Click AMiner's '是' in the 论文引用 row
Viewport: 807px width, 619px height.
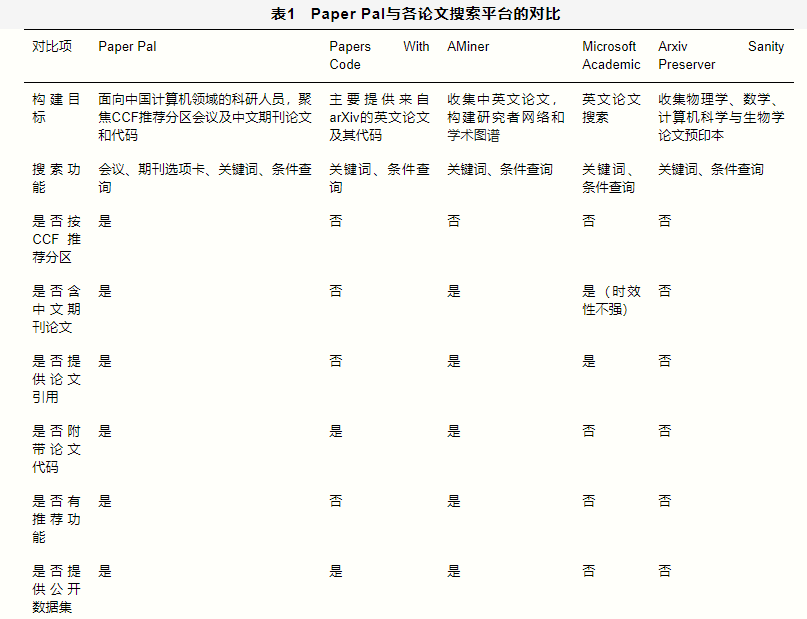click(453, 361)
